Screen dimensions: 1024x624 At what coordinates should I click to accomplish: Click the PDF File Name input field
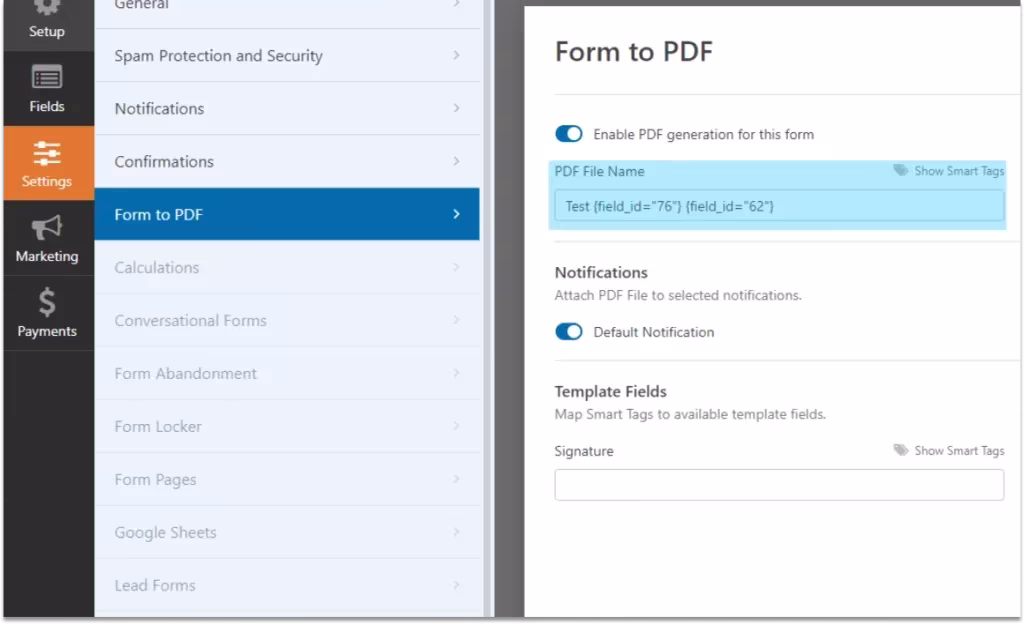pyautogui.click(x=778, y=206)
